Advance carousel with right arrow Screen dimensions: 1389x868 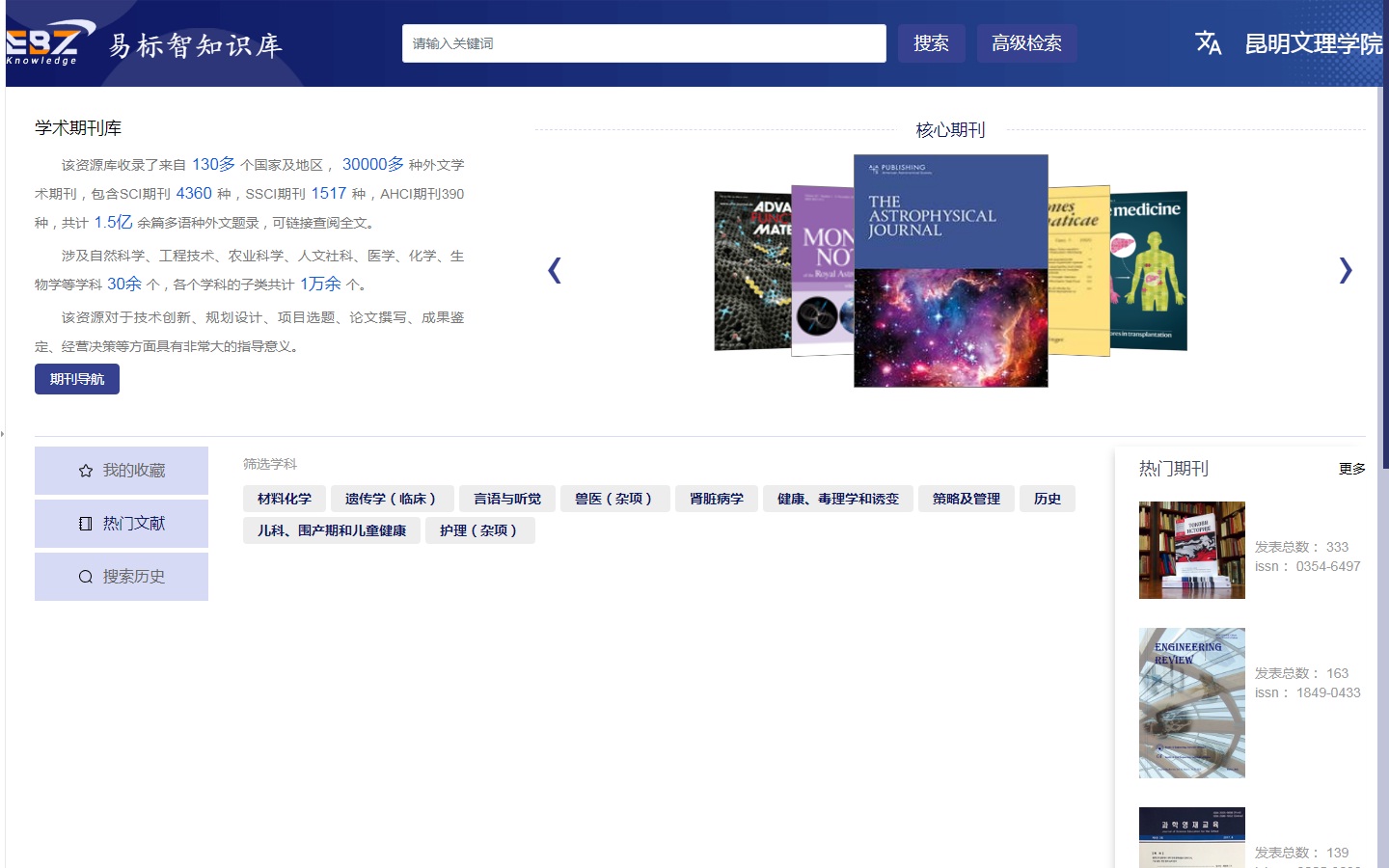[1346, 270]
